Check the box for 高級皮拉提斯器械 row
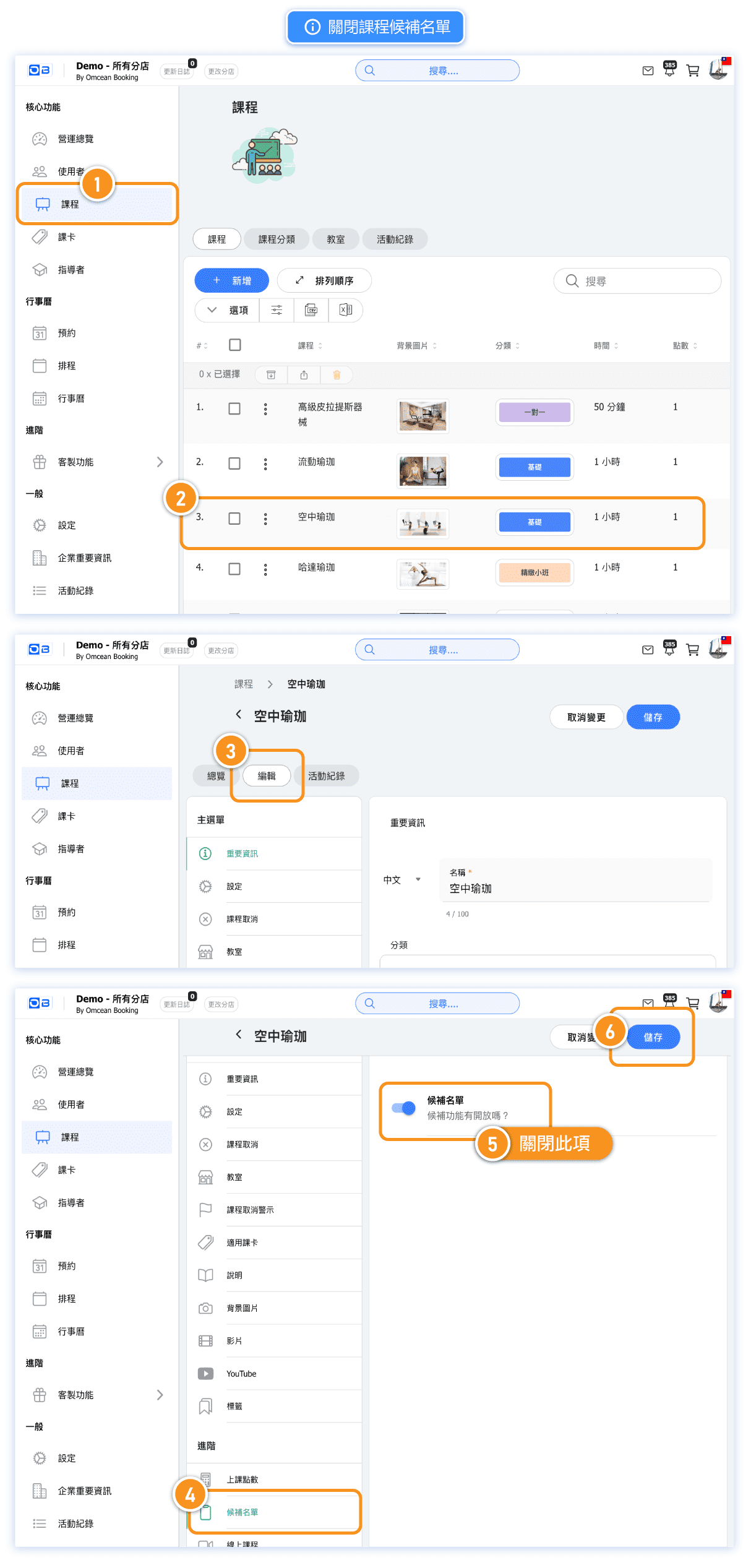The width and height of the screenshot is (751, 1568). 234,408
